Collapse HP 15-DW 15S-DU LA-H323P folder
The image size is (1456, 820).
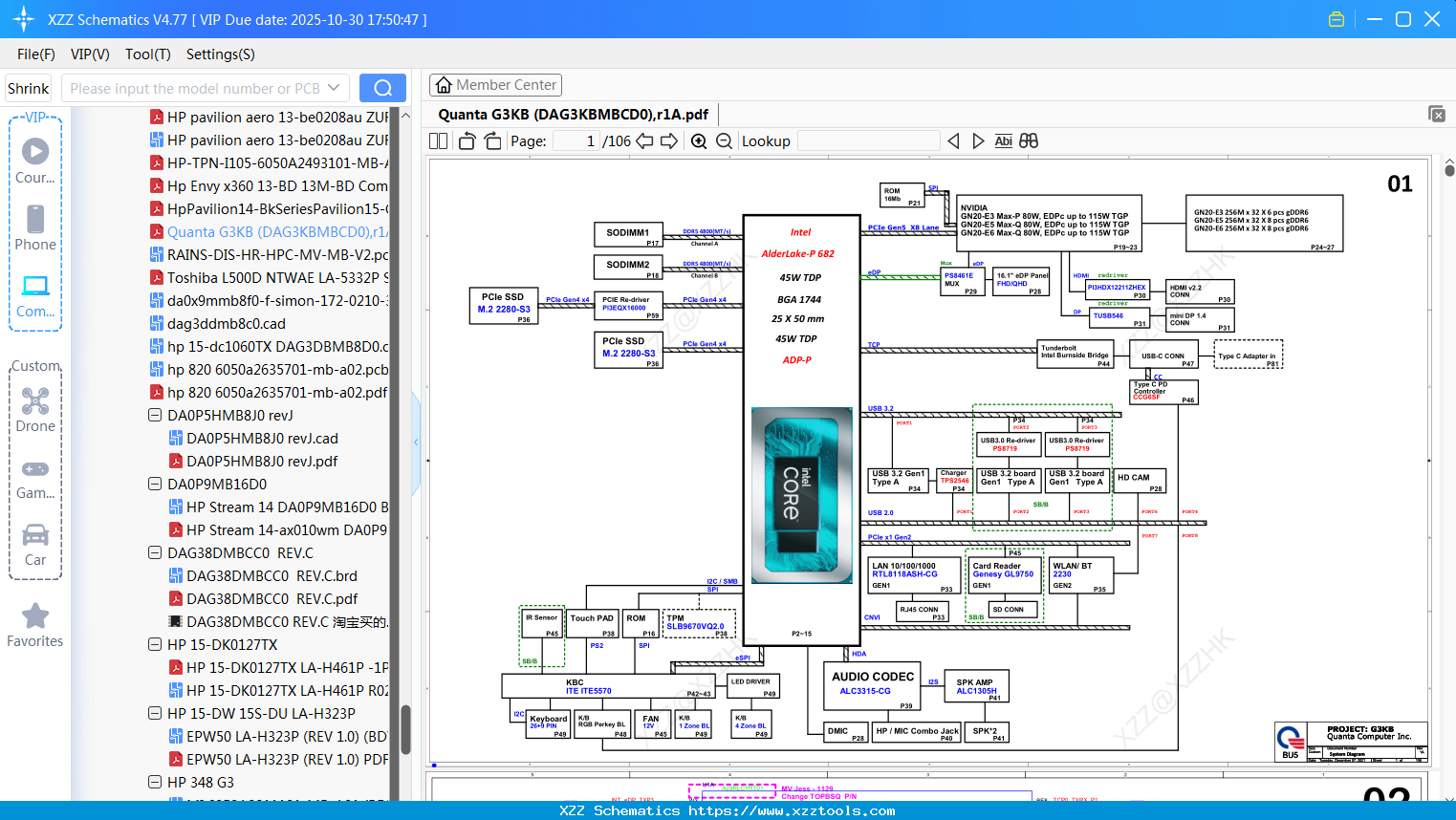(155, 714)
